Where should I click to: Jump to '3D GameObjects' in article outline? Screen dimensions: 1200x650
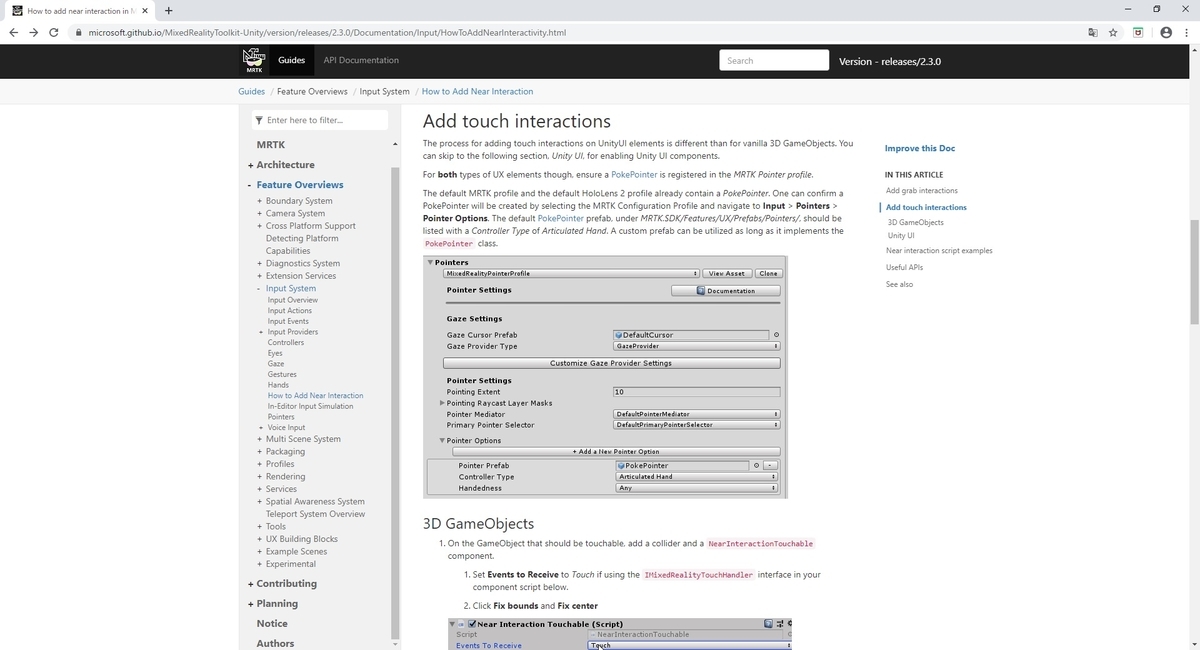click(915, 222)
